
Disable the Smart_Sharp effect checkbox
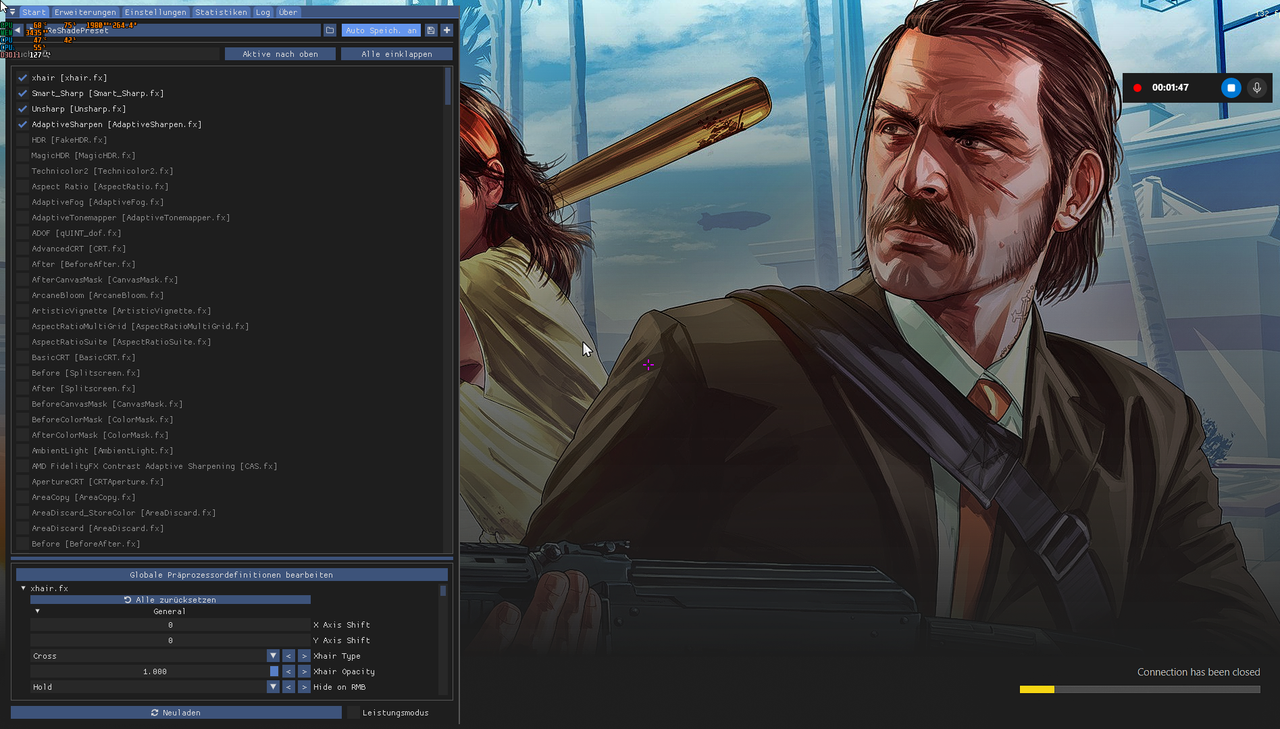coord(22,93)
